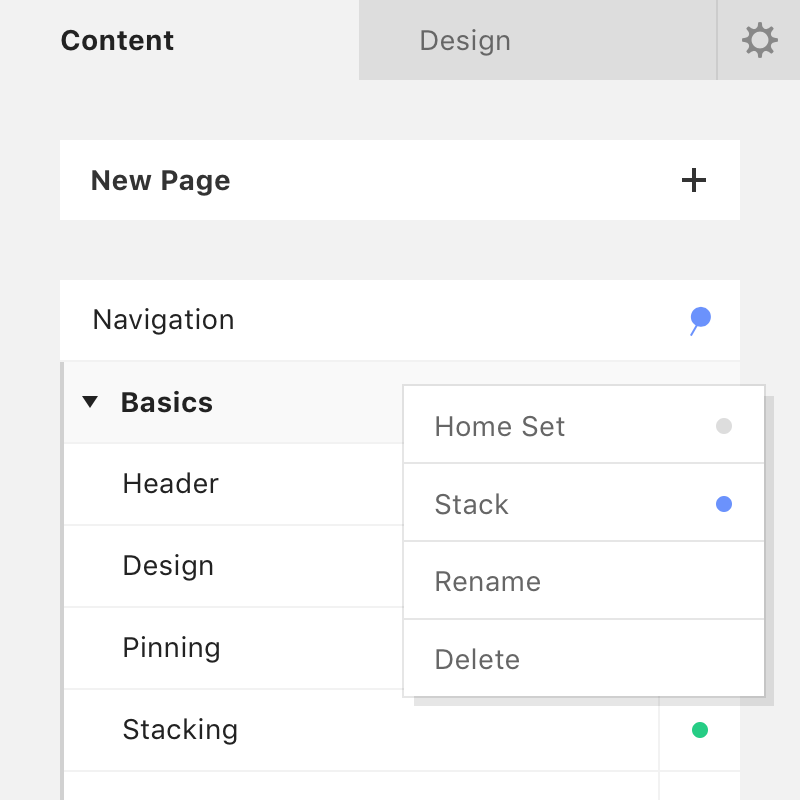Click the Basics group label
The height and width of the screenshot is (800, 800).
pos(167,403)
